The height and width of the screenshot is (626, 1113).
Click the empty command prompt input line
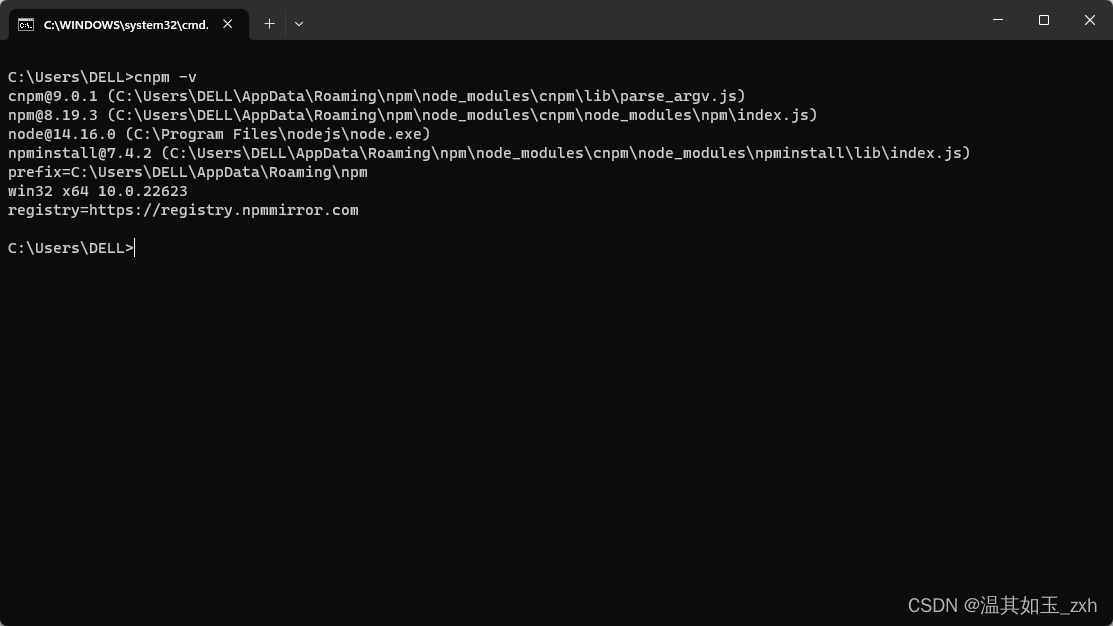tap(70, 247)
